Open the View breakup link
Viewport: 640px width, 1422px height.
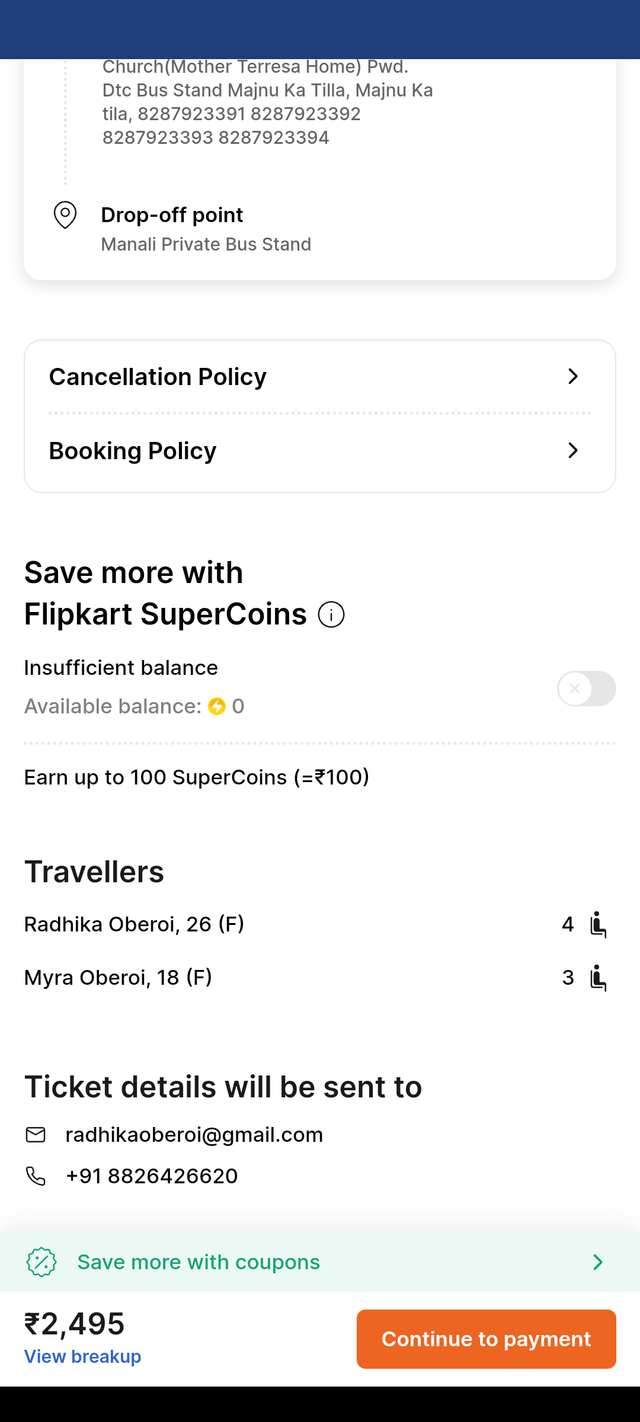coord(83,1357)
